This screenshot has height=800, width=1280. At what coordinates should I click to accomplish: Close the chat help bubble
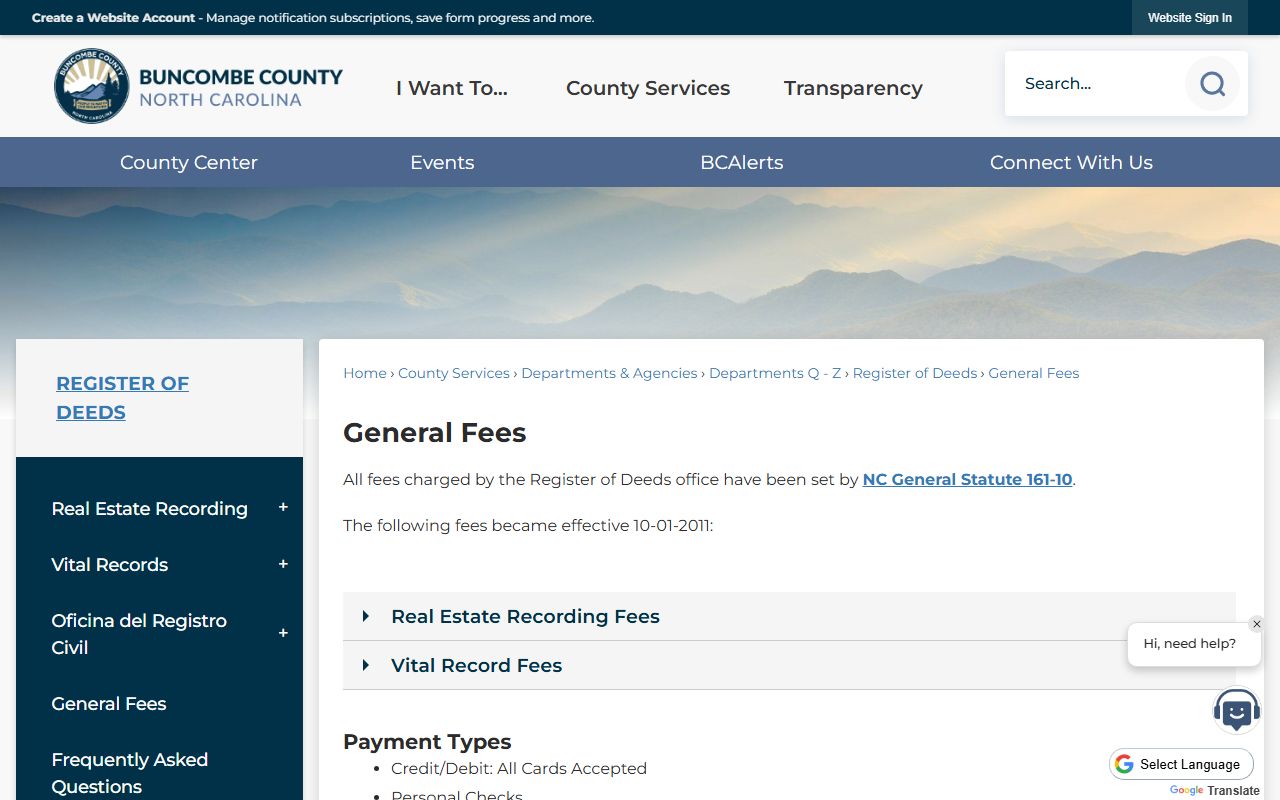1257,624
